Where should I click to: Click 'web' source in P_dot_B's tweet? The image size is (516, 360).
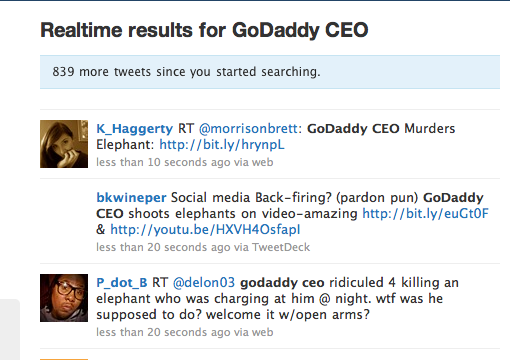[262, 332]
